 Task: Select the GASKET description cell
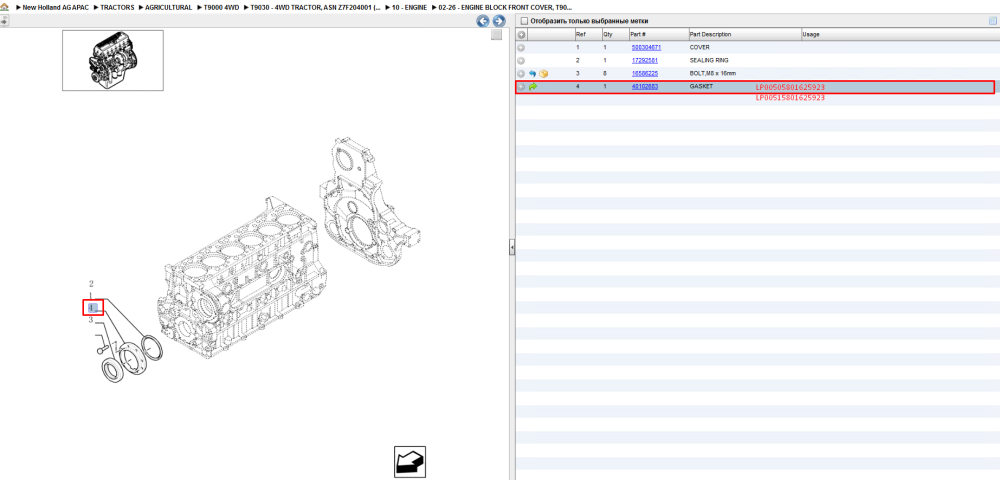pos(701,87)
